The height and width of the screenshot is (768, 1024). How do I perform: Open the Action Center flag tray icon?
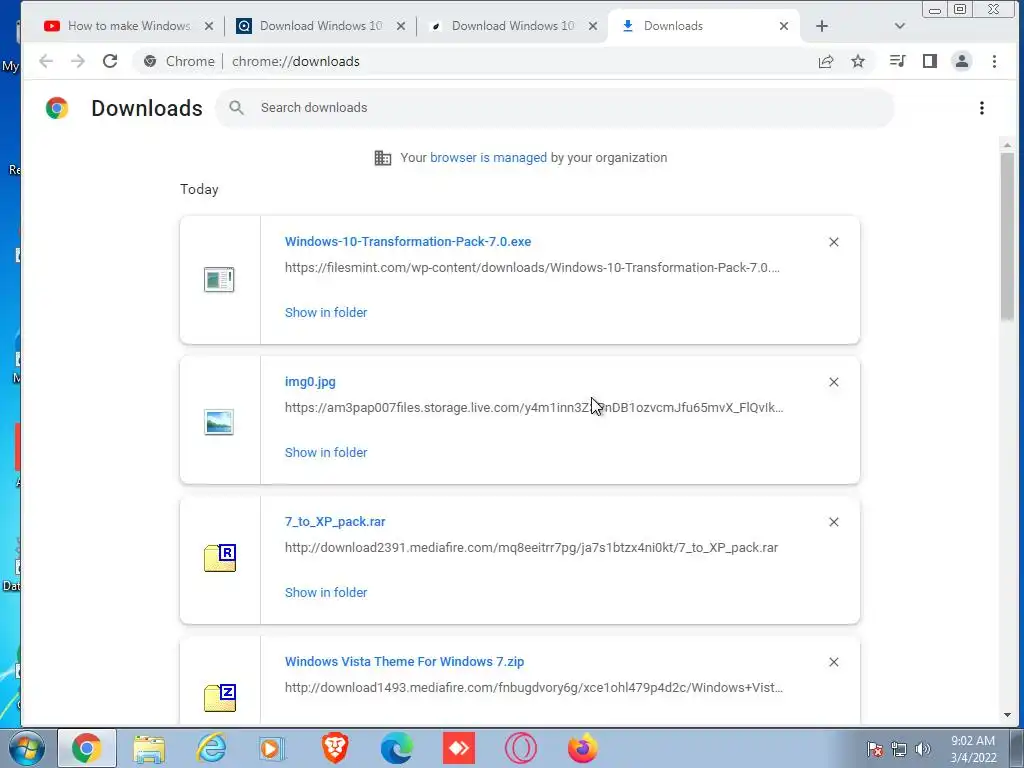click(x=875, y=749)
